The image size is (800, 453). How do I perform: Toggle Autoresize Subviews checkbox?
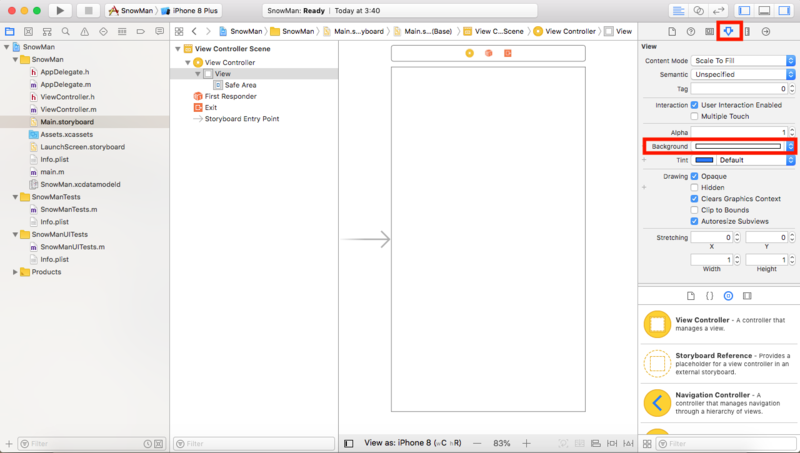pos(694,221)
